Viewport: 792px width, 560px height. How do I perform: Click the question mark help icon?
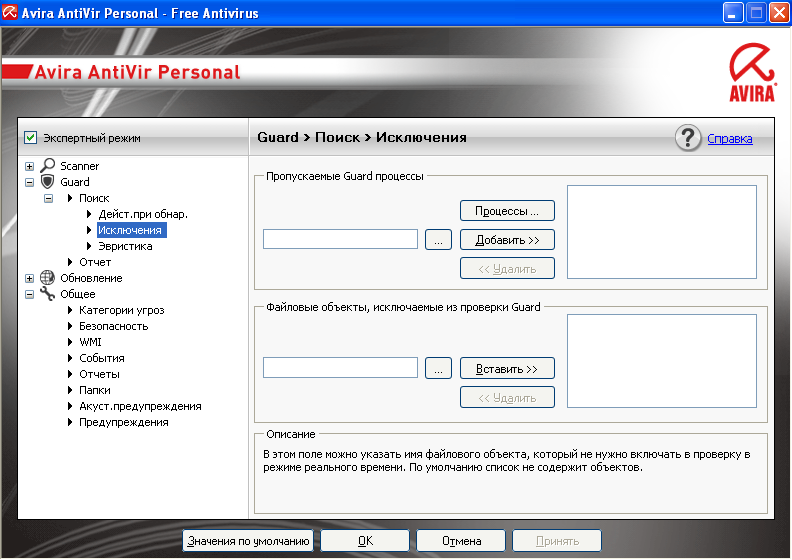tap(687, 138)
